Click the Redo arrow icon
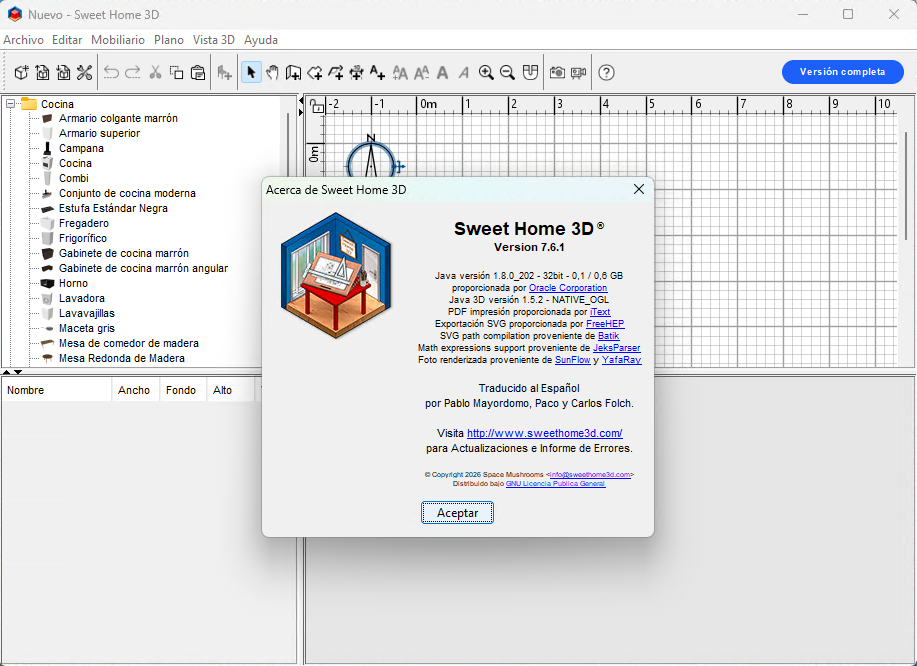This screenshot has width=917, height=666. [x=133, y=73]
